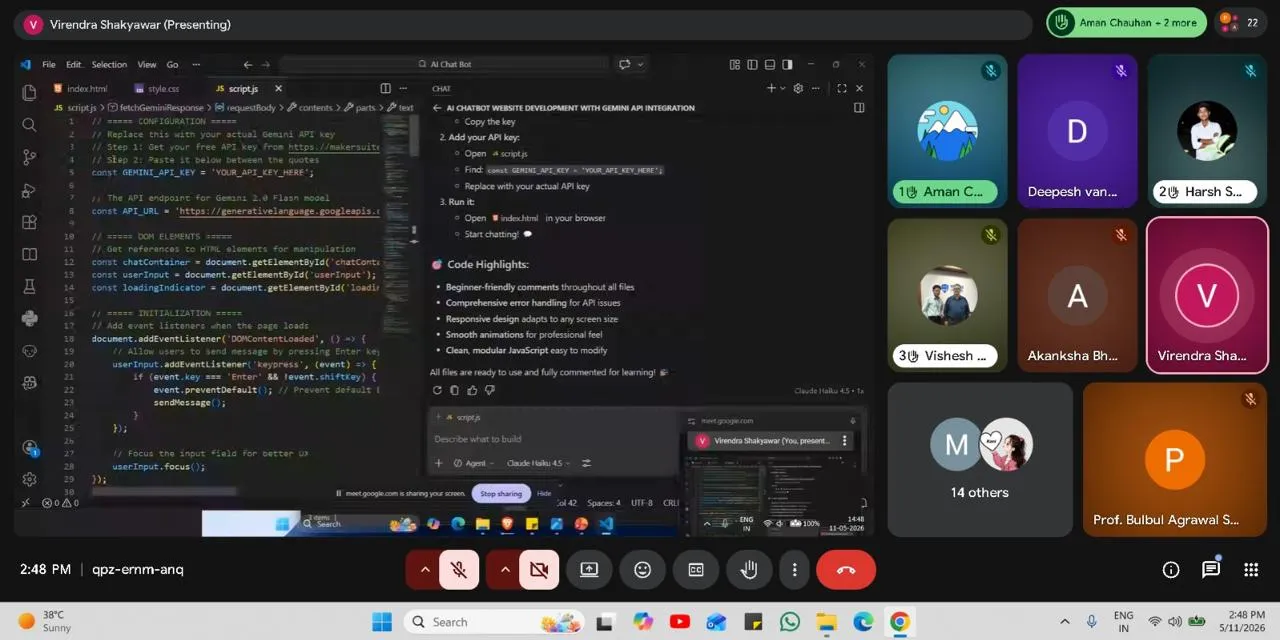Click the split editor icon beside script.js tab

385,89
